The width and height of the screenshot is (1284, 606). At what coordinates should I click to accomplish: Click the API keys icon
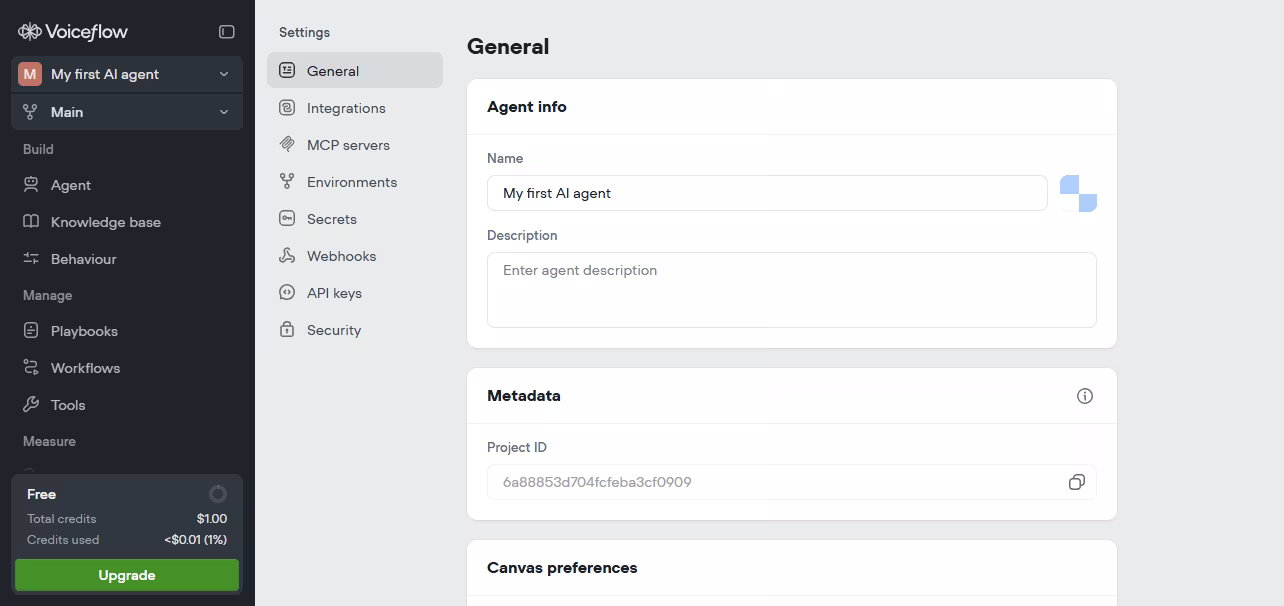(287, 293)
